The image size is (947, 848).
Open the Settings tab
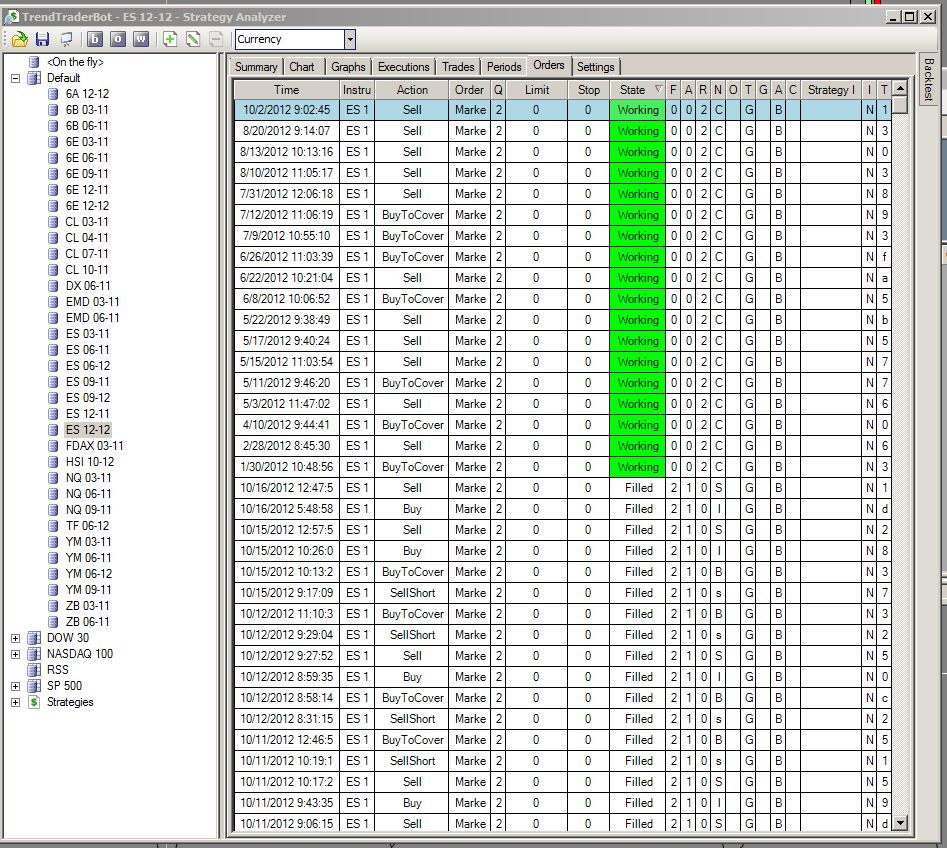595,66
